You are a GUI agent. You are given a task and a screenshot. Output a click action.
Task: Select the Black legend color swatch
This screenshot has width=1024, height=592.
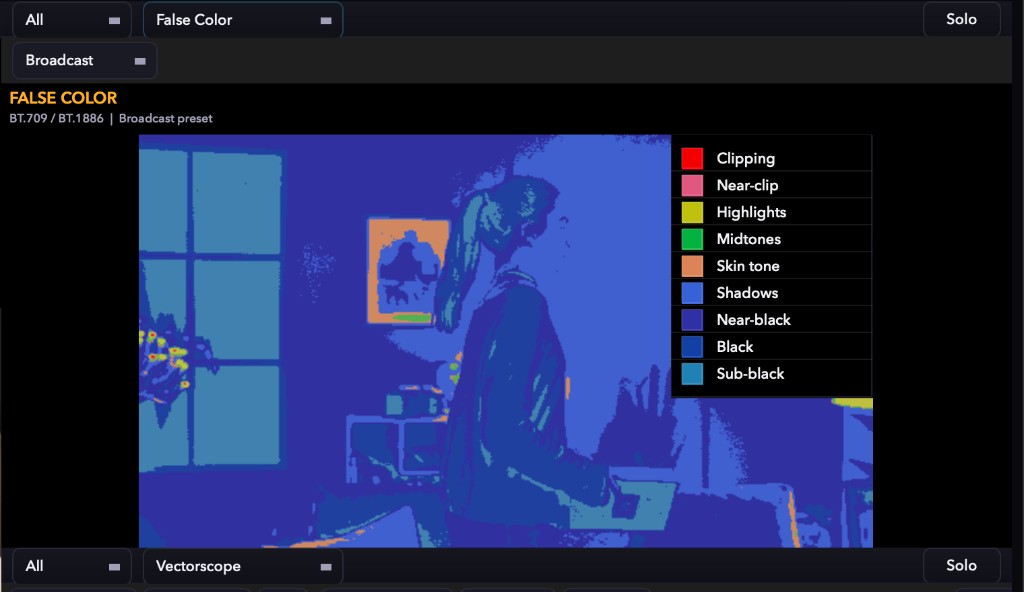click(x=692, y=346)
